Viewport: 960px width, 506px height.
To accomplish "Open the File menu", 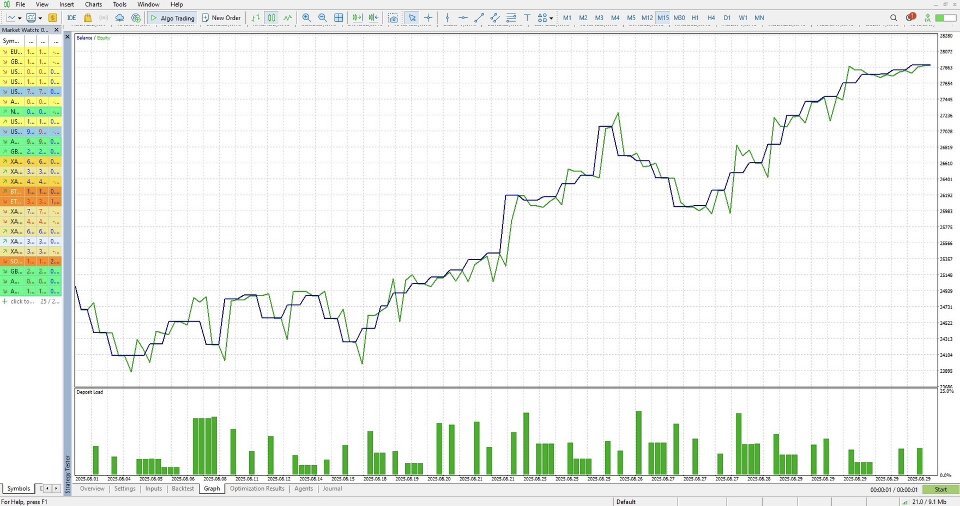I will click(x=20, y=4).
